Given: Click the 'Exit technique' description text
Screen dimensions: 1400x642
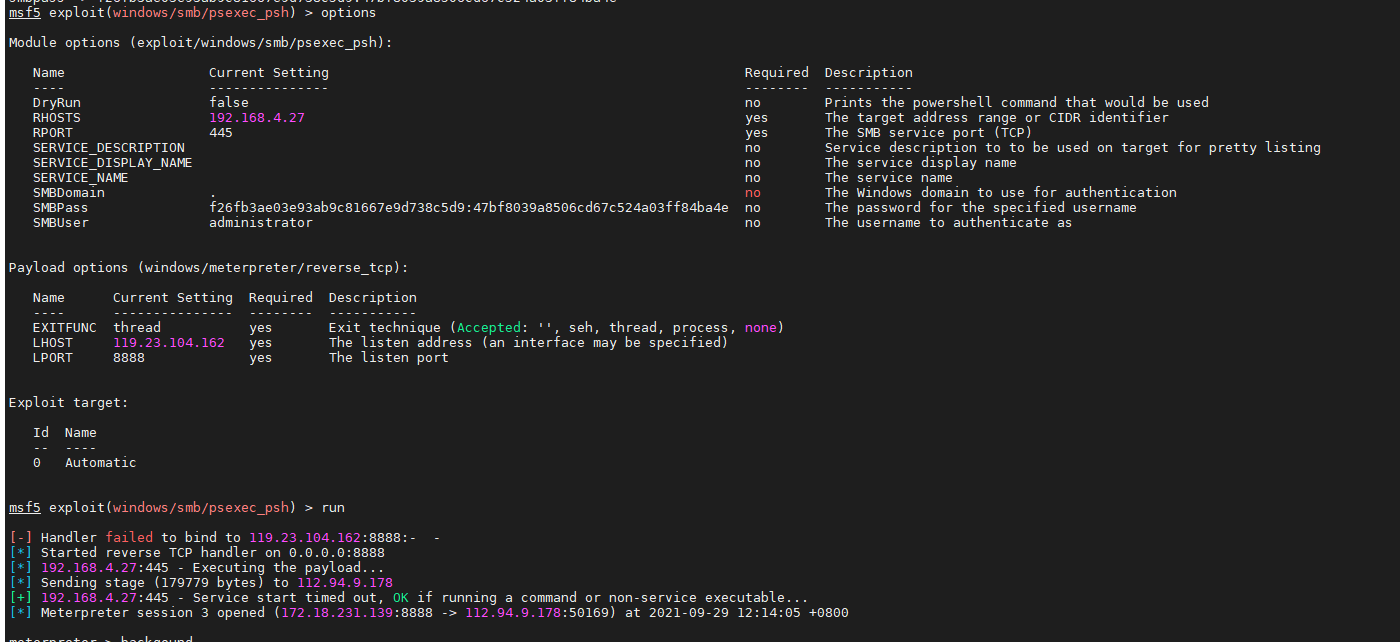Looking at the screenshot, I should tap(557, 327).
